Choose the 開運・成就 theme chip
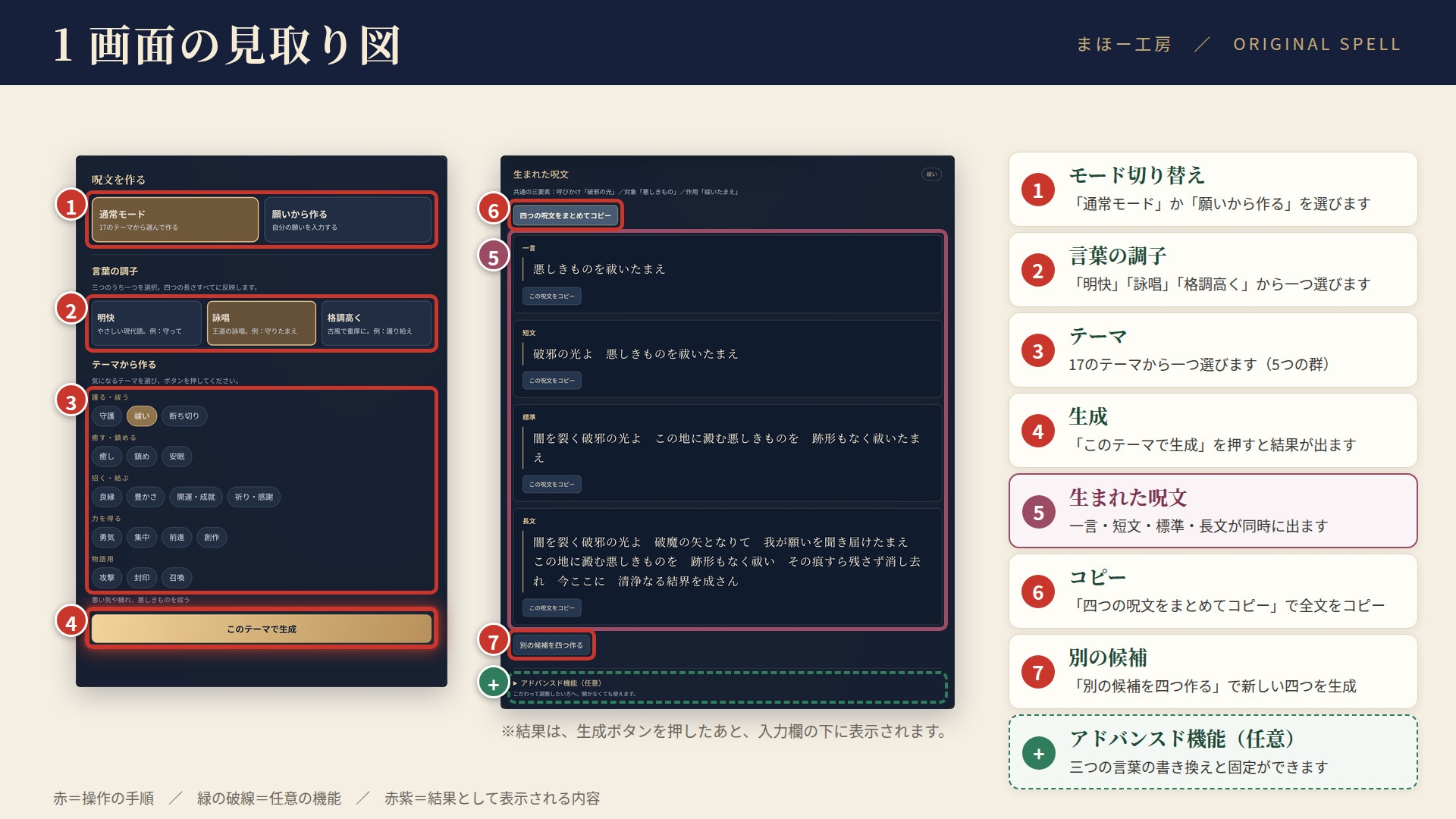 [x=196, y=497]
